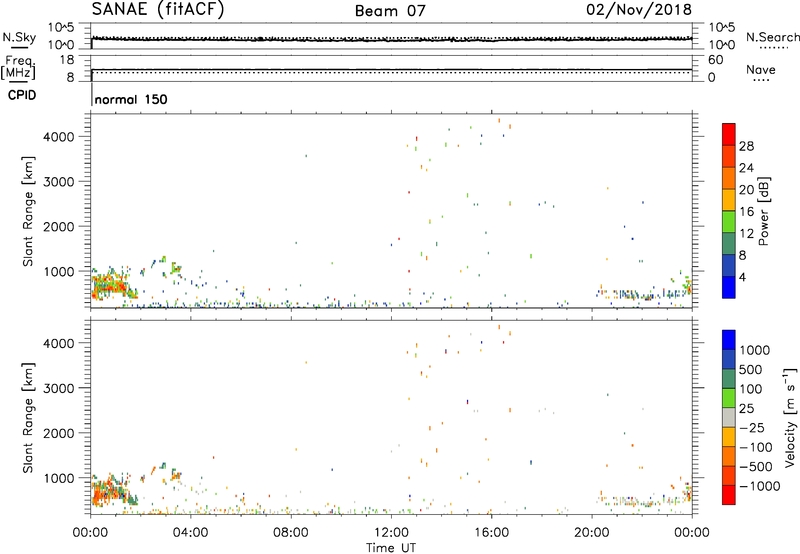Click the date label '02/Nov/2018'

click(x=639, y=10)
